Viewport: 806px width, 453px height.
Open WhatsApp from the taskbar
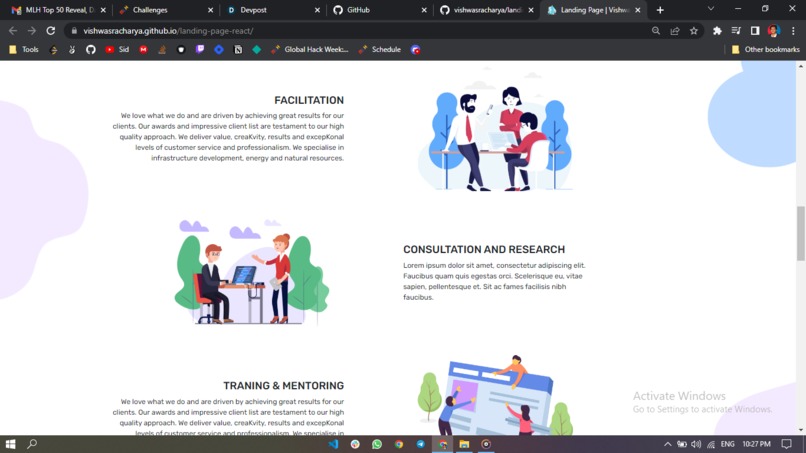pyautogui.click(x=377, y=444)
